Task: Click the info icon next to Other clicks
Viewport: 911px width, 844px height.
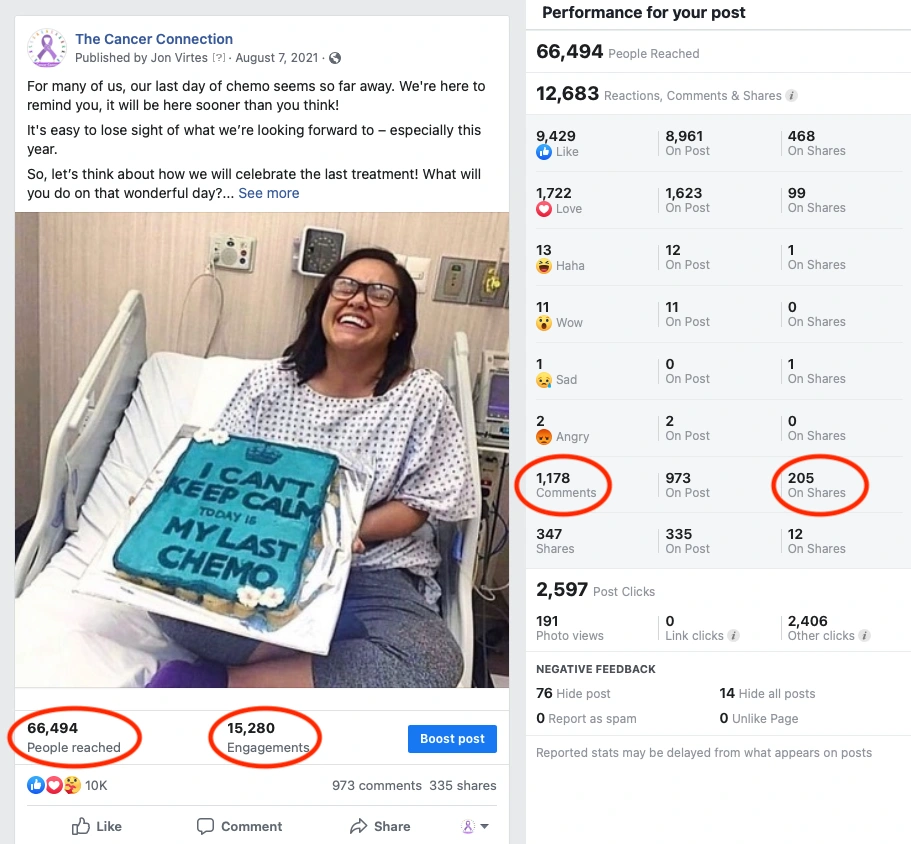Action: pos(865,636)
